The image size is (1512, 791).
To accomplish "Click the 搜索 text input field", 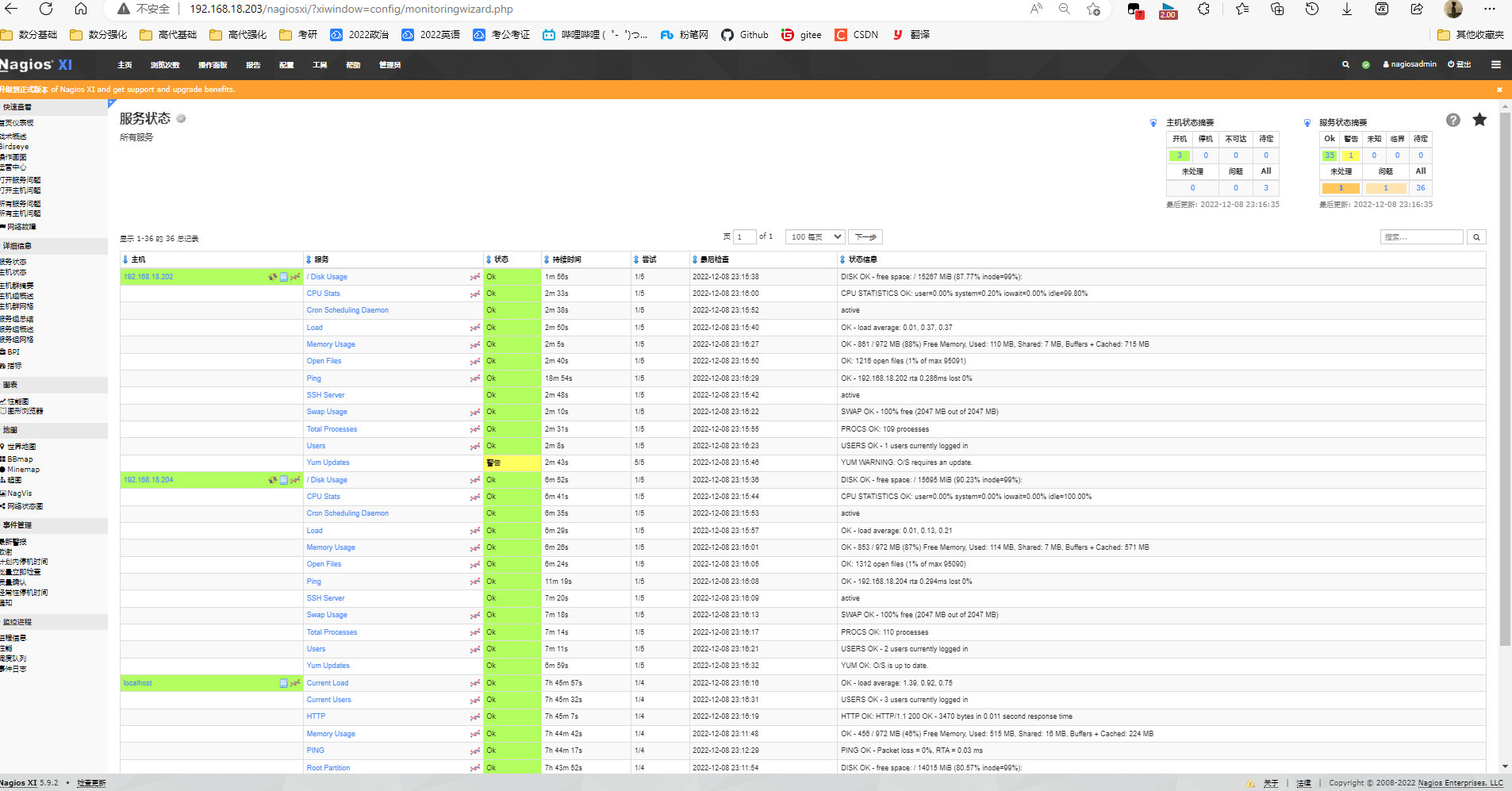I will coord(1421,237).
